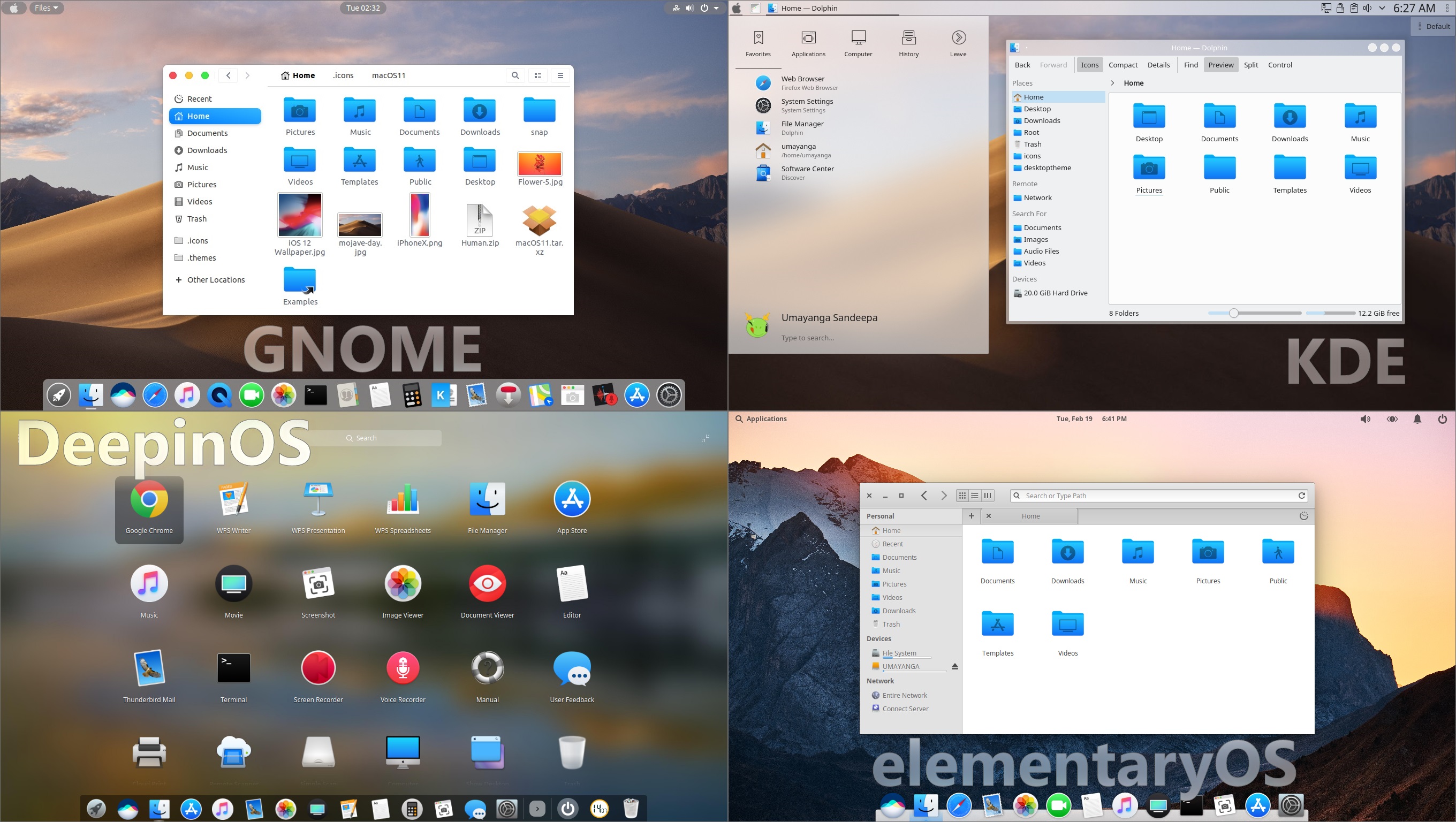Open the Default activities dropdown
This screenshot has height=822, width=1456.
[x=1435, y=26]
